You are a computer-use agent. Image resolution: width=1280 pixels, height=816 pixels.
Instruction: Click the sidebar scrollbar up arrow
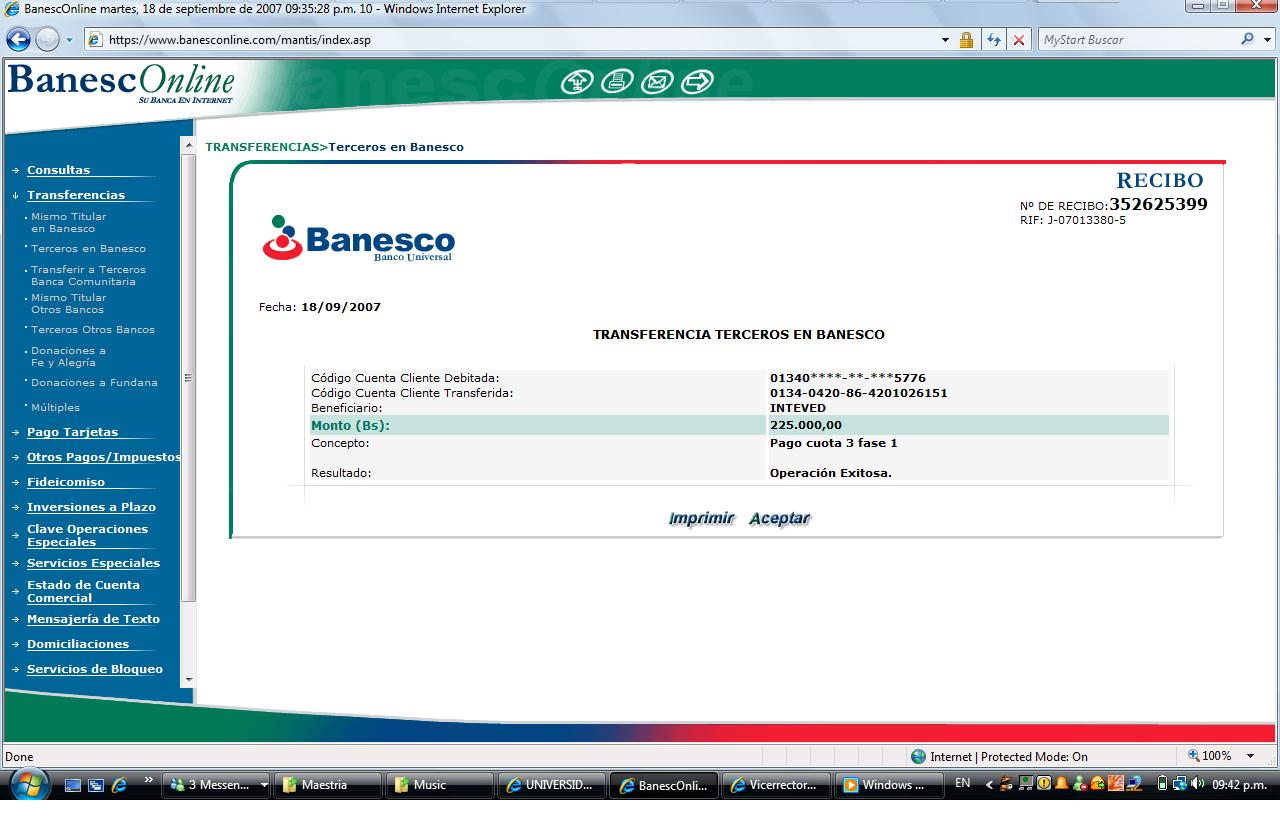pyautogui.click(x=189, y=146)
